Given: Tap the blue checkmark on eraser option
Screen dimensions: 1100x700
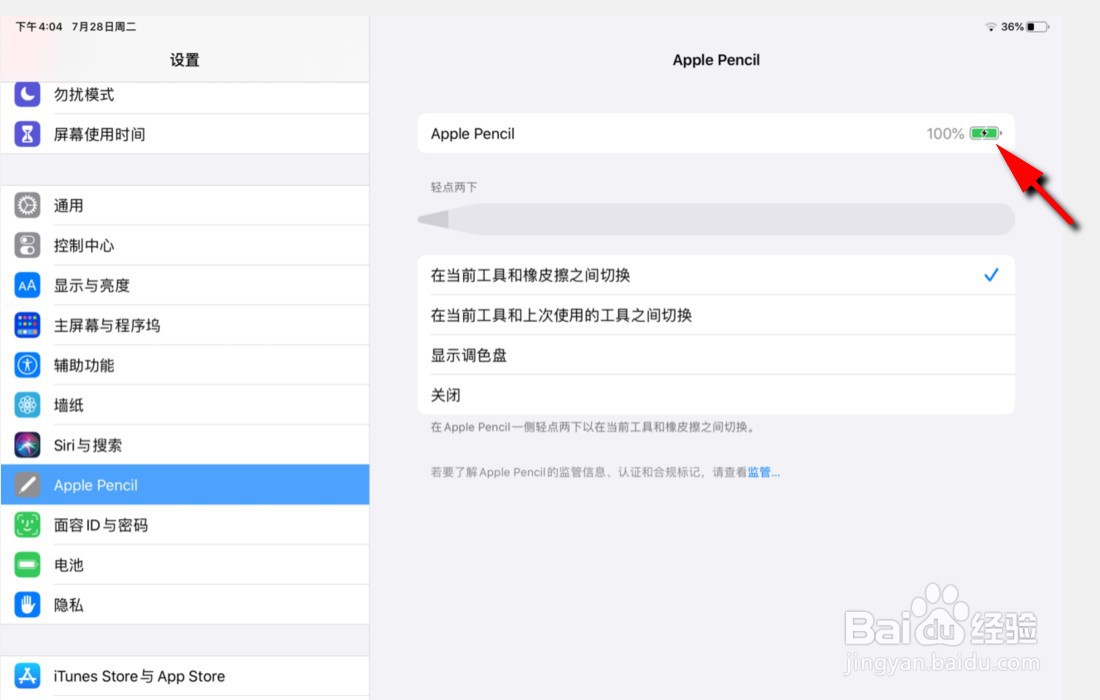Looking at the screenshot, I should tap(991, 275).
